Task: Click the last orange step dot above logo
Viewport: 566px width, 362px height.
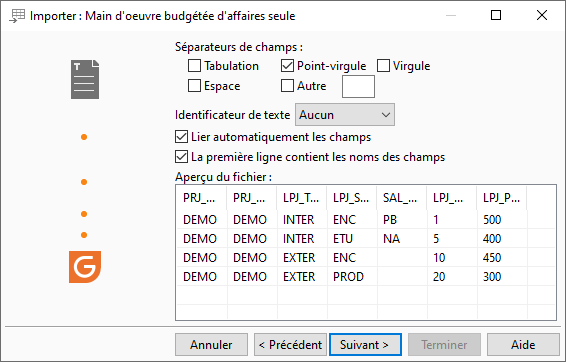Action: (84, 235)
